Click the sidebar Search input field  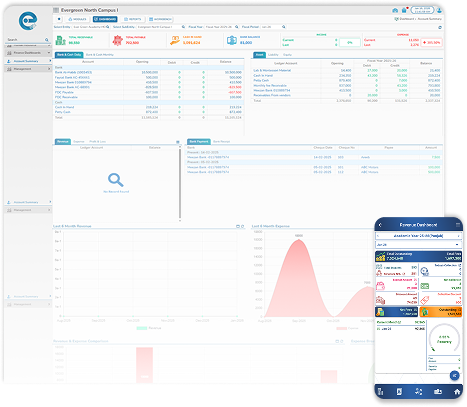pos(26,40)
